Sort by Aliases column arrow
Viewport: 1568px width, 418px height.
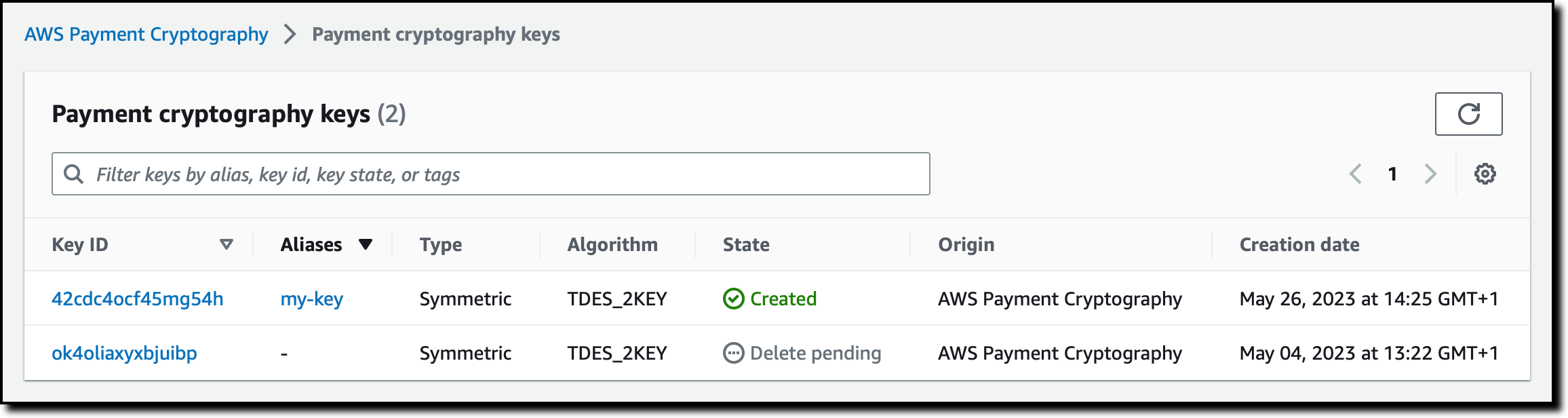[366, 244]
